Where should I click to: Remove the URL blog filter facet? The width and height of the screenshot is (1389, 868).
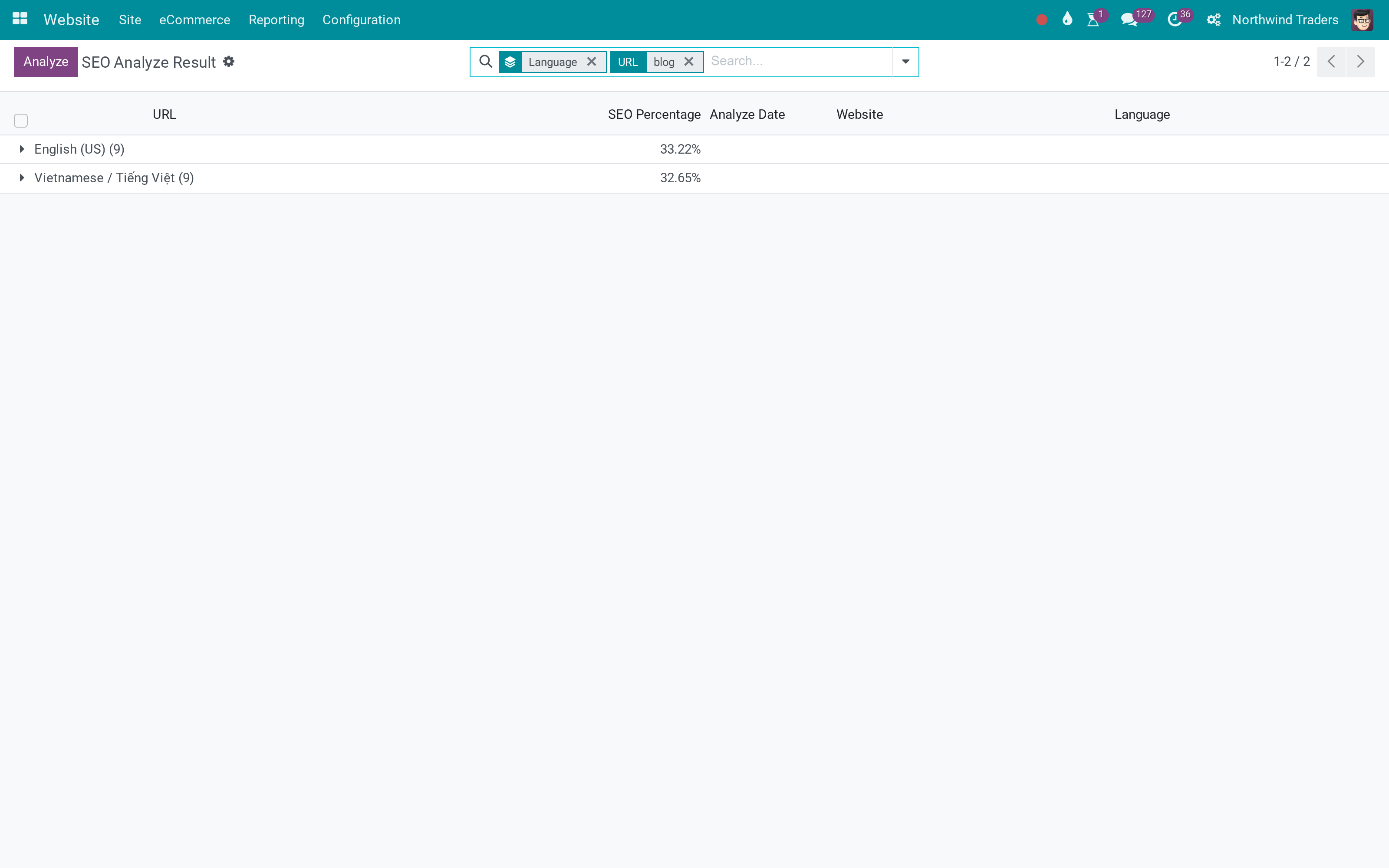coord(689,62)
